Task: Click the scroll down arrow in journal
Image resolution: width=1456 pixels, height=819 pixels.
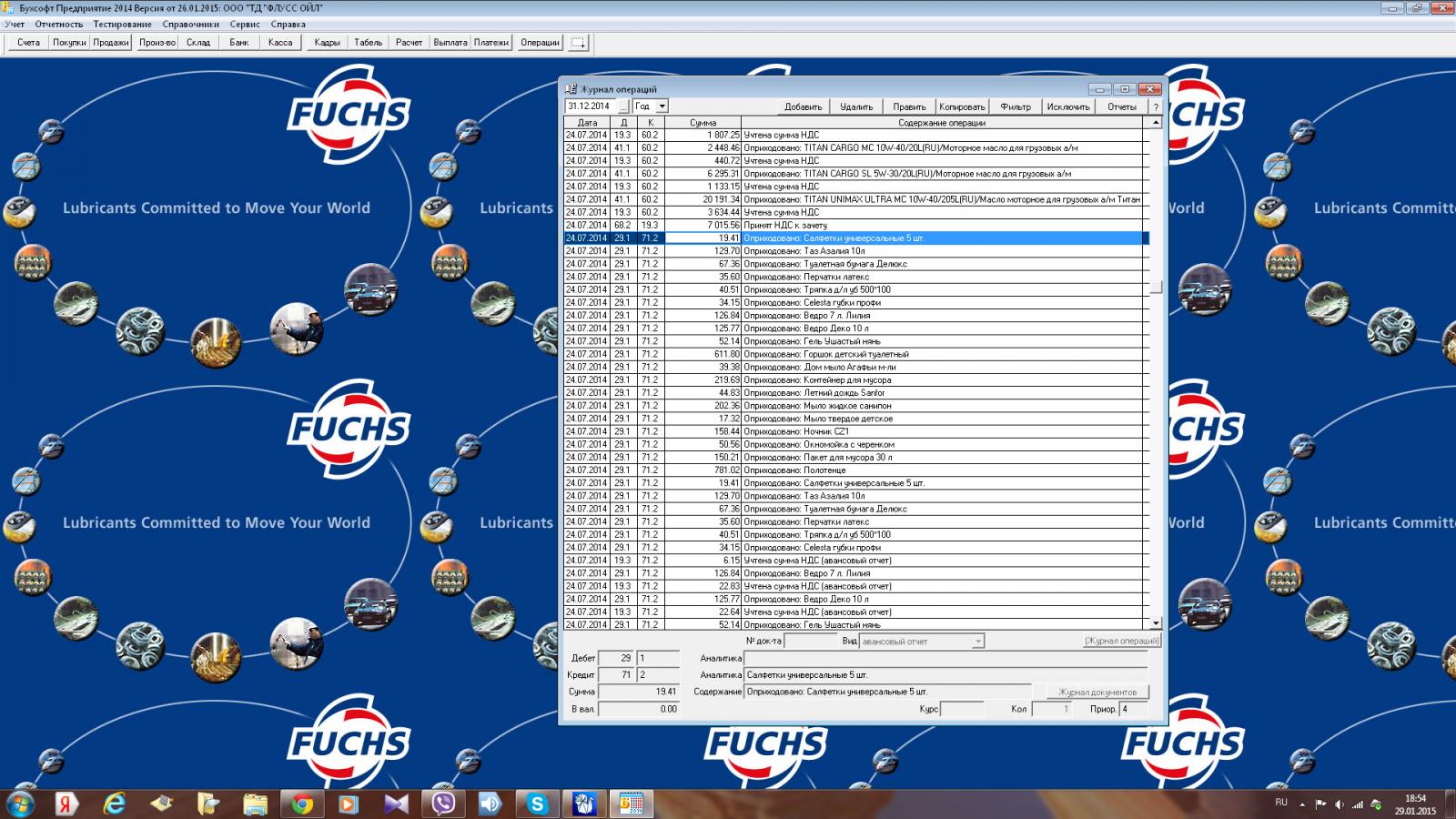Action: tap(1156, 623)
